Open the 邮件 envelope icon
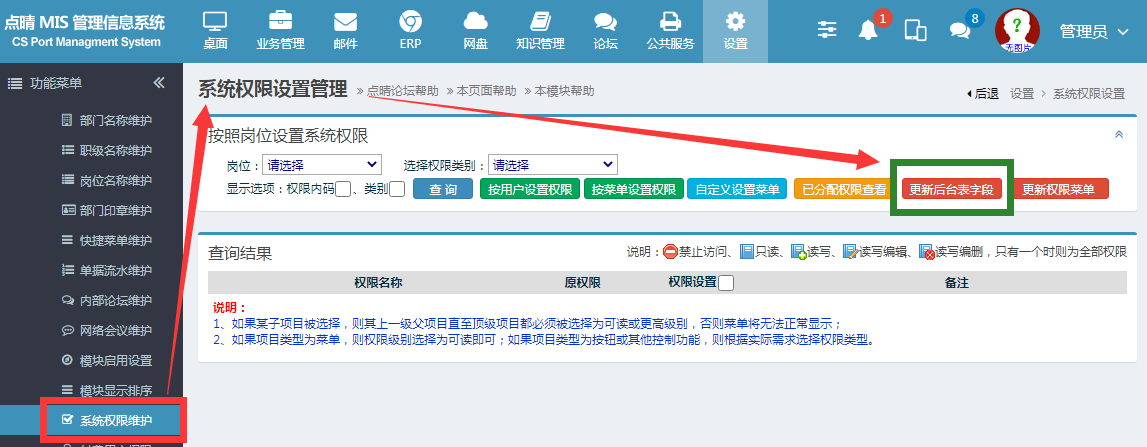The height and width of the screenshot is (447, 1147). click(x=345, y=21)
